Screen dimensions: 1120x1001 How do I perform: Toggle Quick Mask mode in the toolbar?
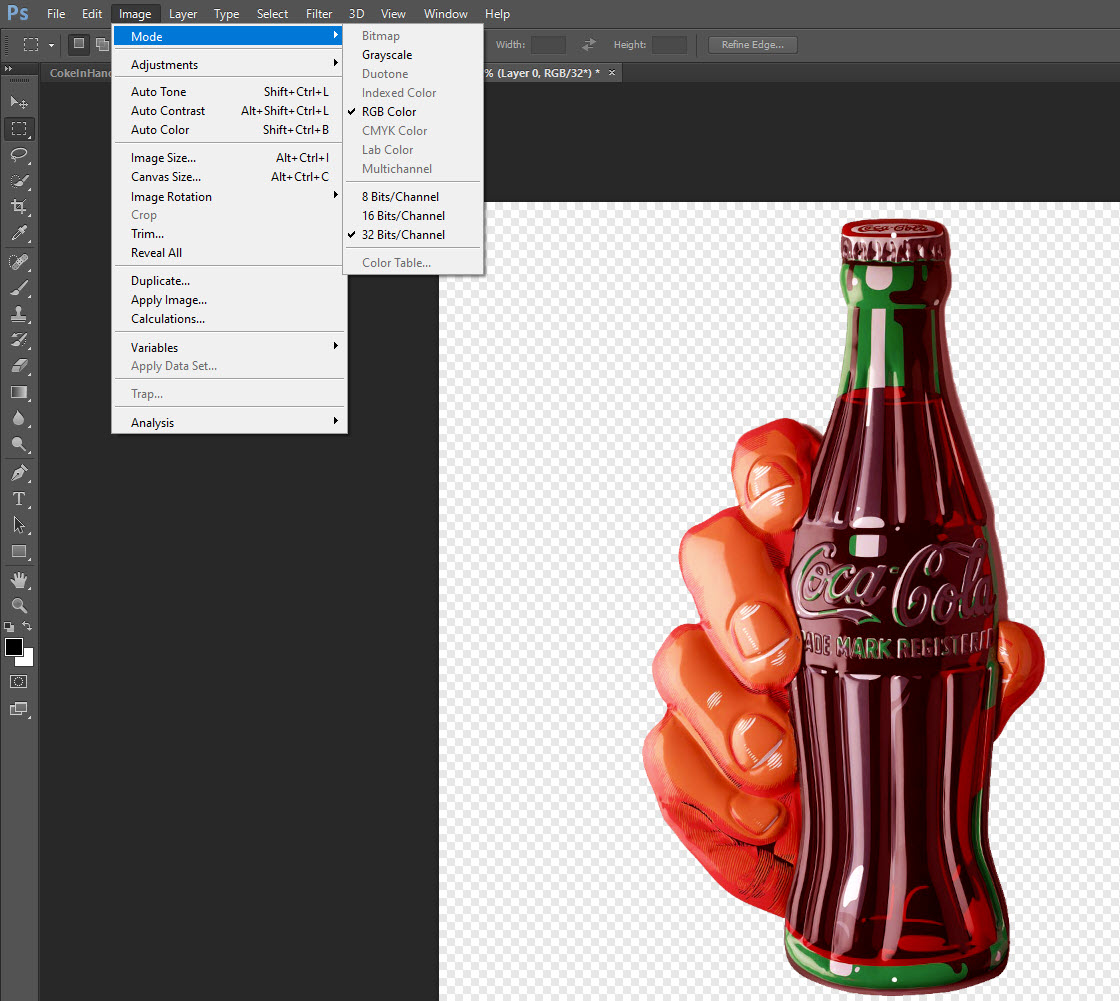[x=19, y=681]
